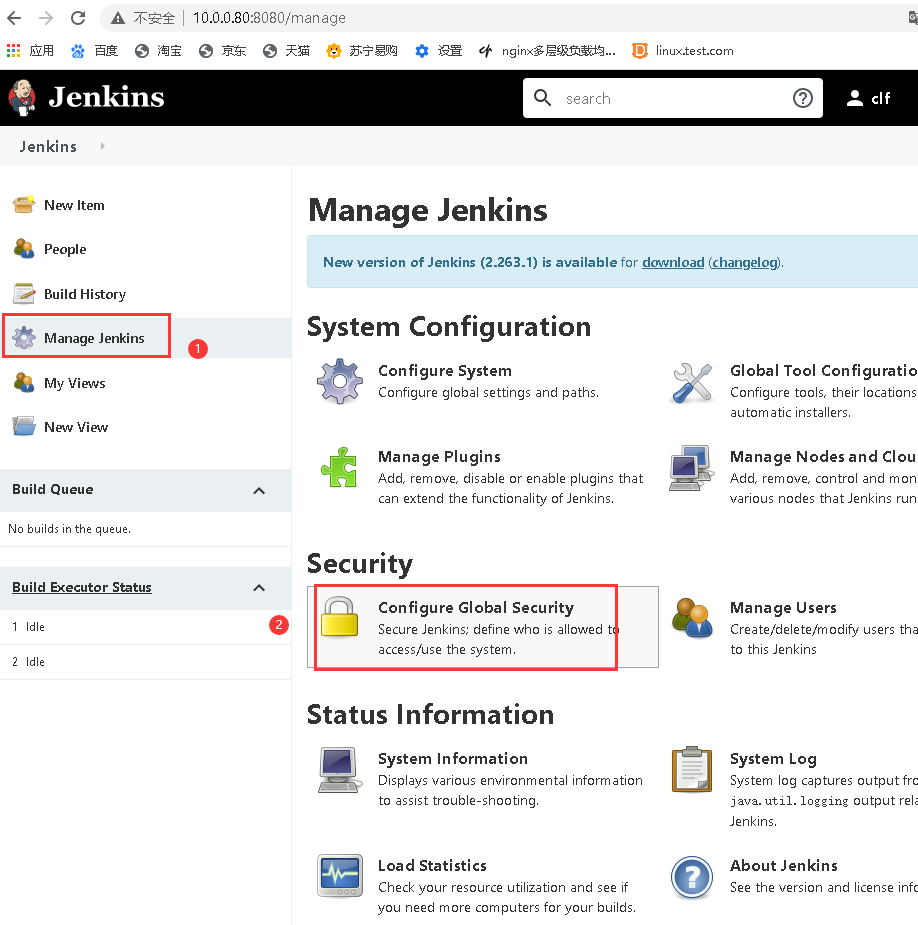Open System Information
The width and height of the screenshot is (918, 925).
click(453, 759)
